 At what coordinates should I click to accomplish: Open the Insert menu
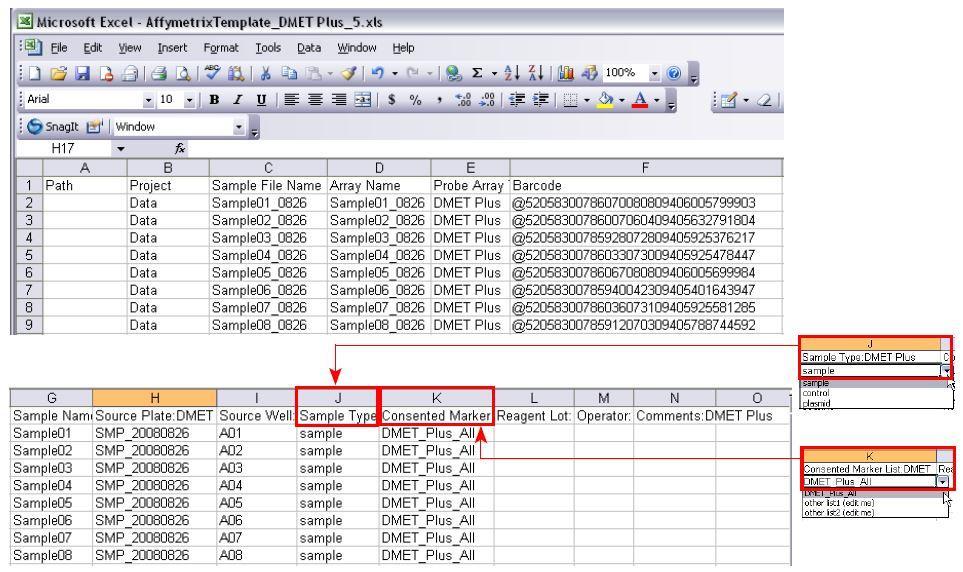point(172,48)
